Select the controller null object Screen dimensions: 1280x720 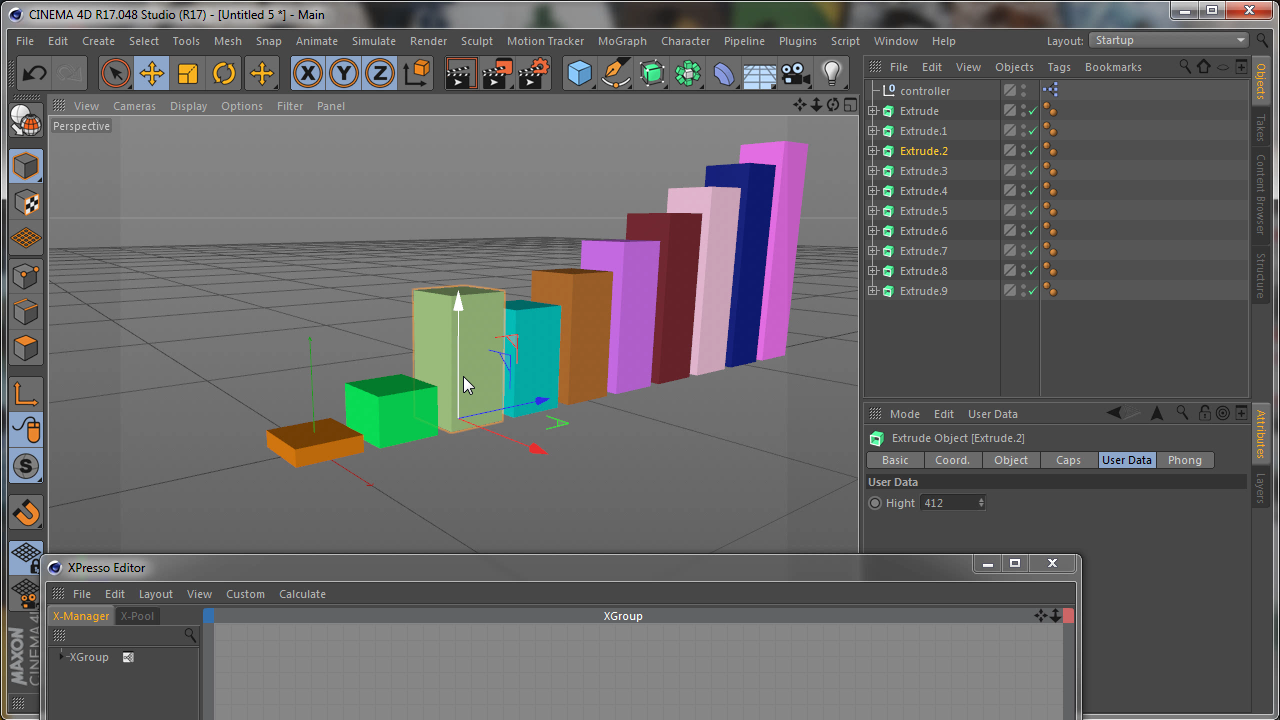tap(925, 91)
